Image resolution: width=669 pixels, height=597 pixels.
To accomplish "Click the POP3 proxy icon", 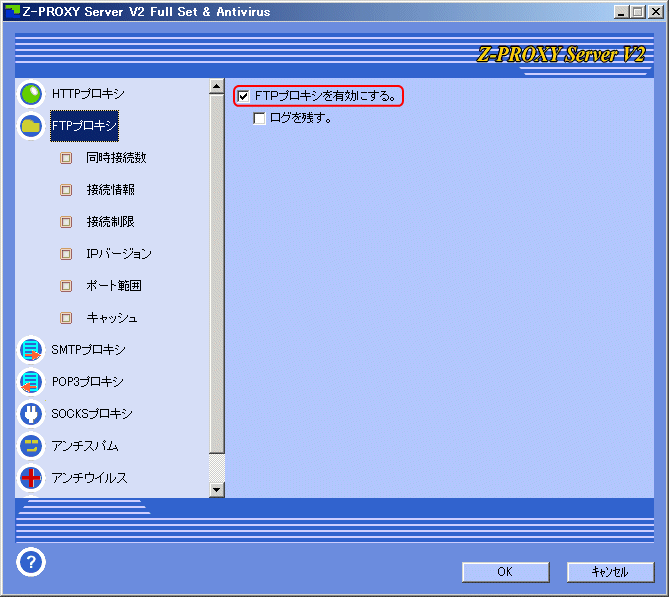I will (31, 382).
